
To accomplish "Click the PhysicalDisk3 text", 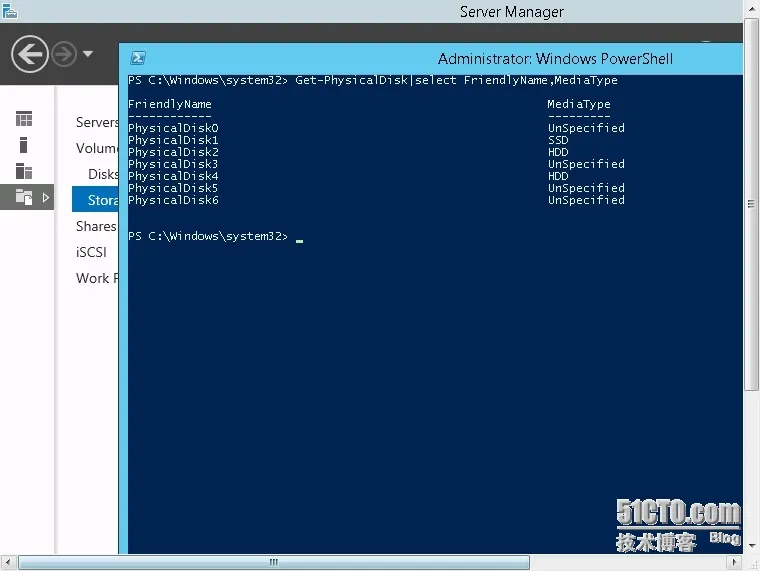I will pos(173,164).
